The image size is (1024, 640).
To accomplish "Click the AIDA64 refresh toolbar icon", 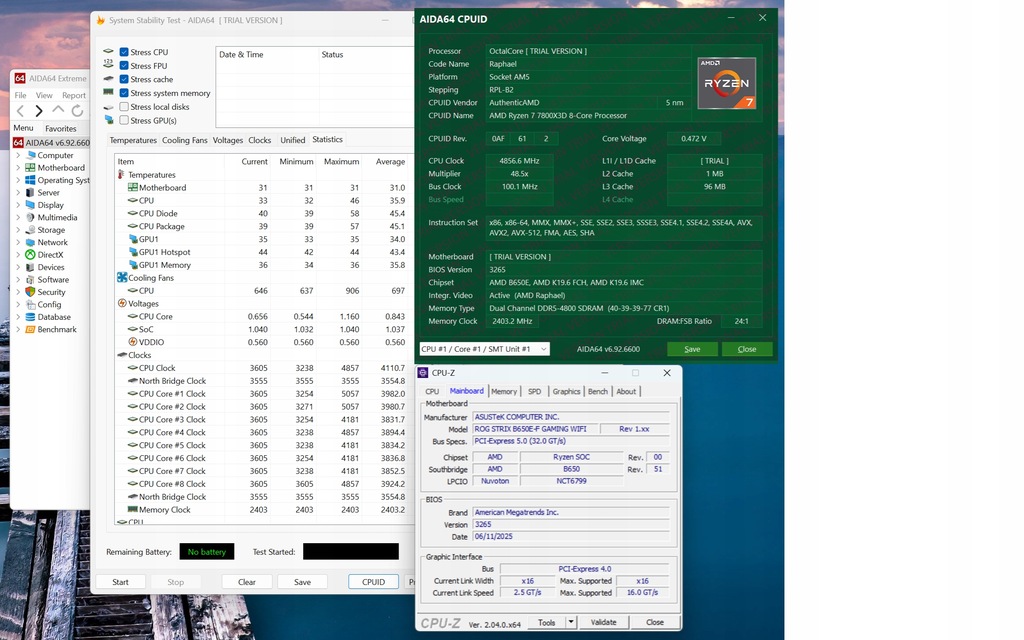I will [78, 110].
